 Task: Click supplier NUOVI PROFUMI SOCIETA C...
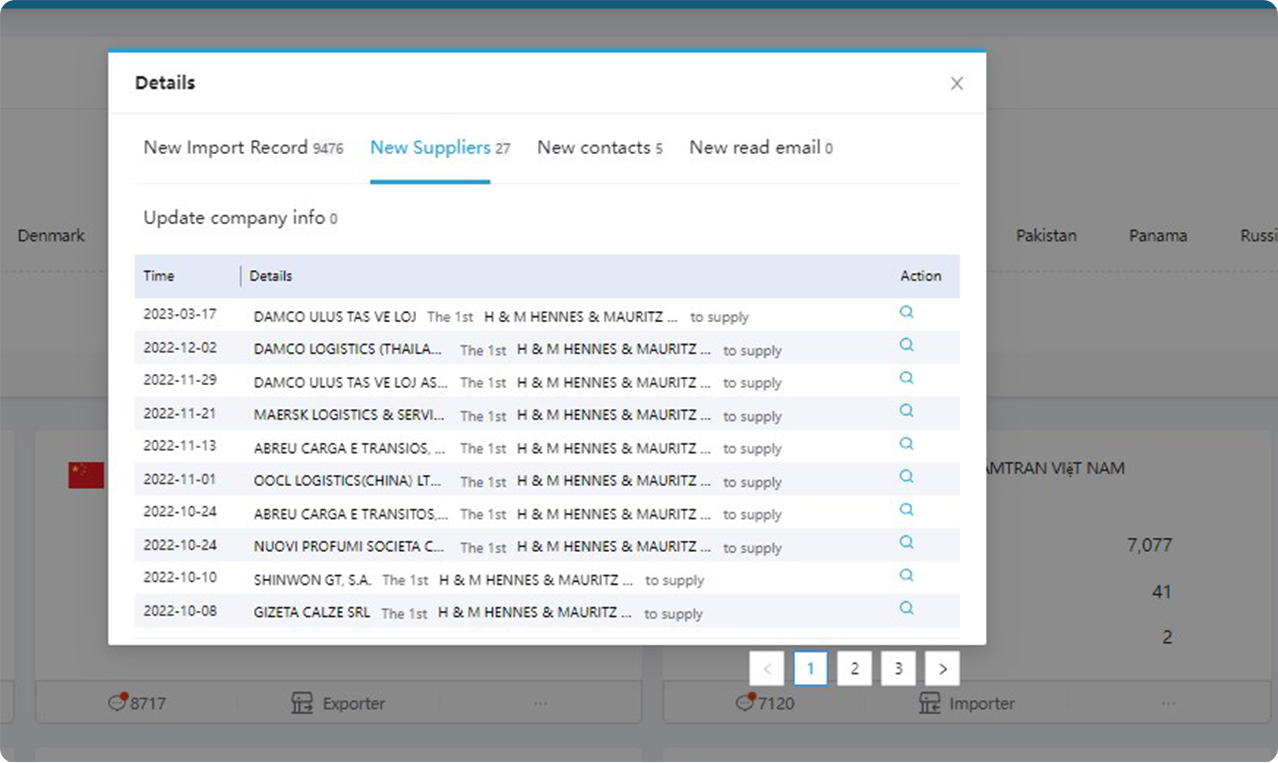pyautogui.click(x=350, y=547)
